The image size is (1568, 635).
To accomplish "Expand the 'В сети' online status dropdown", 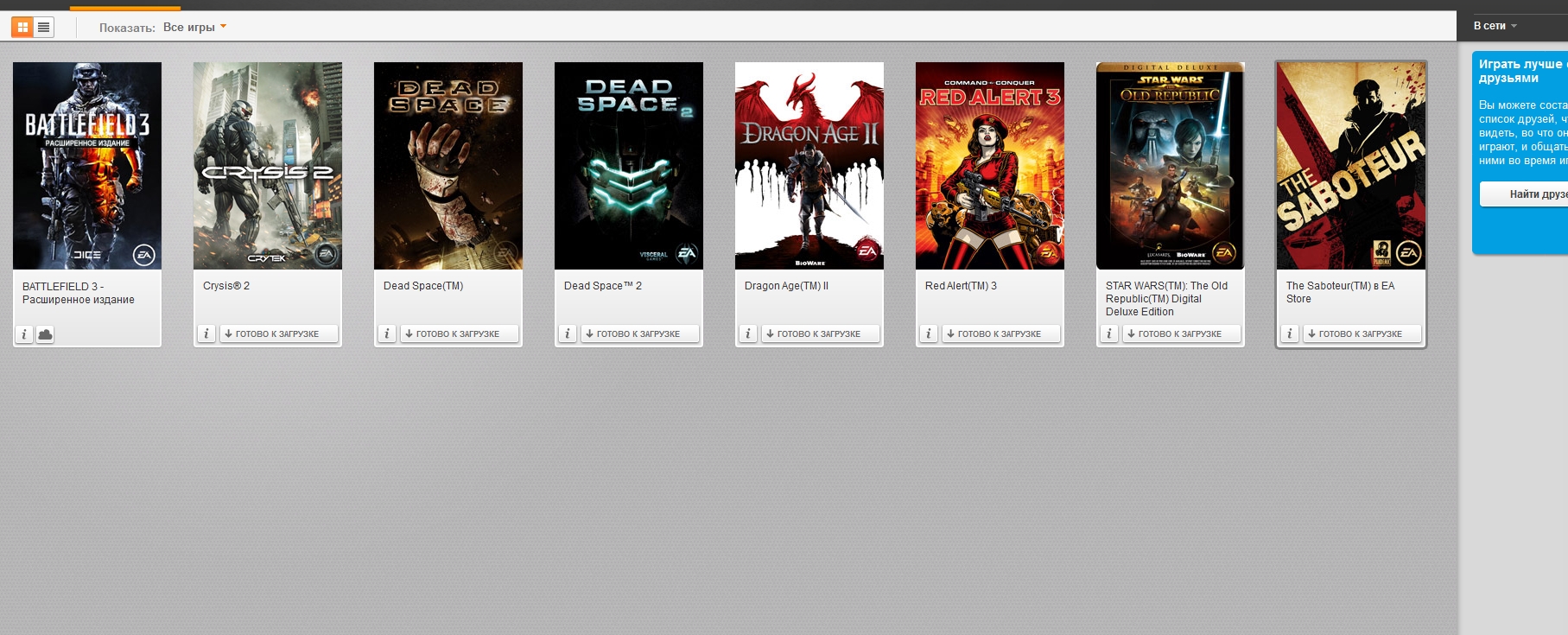I will 1495,26.
